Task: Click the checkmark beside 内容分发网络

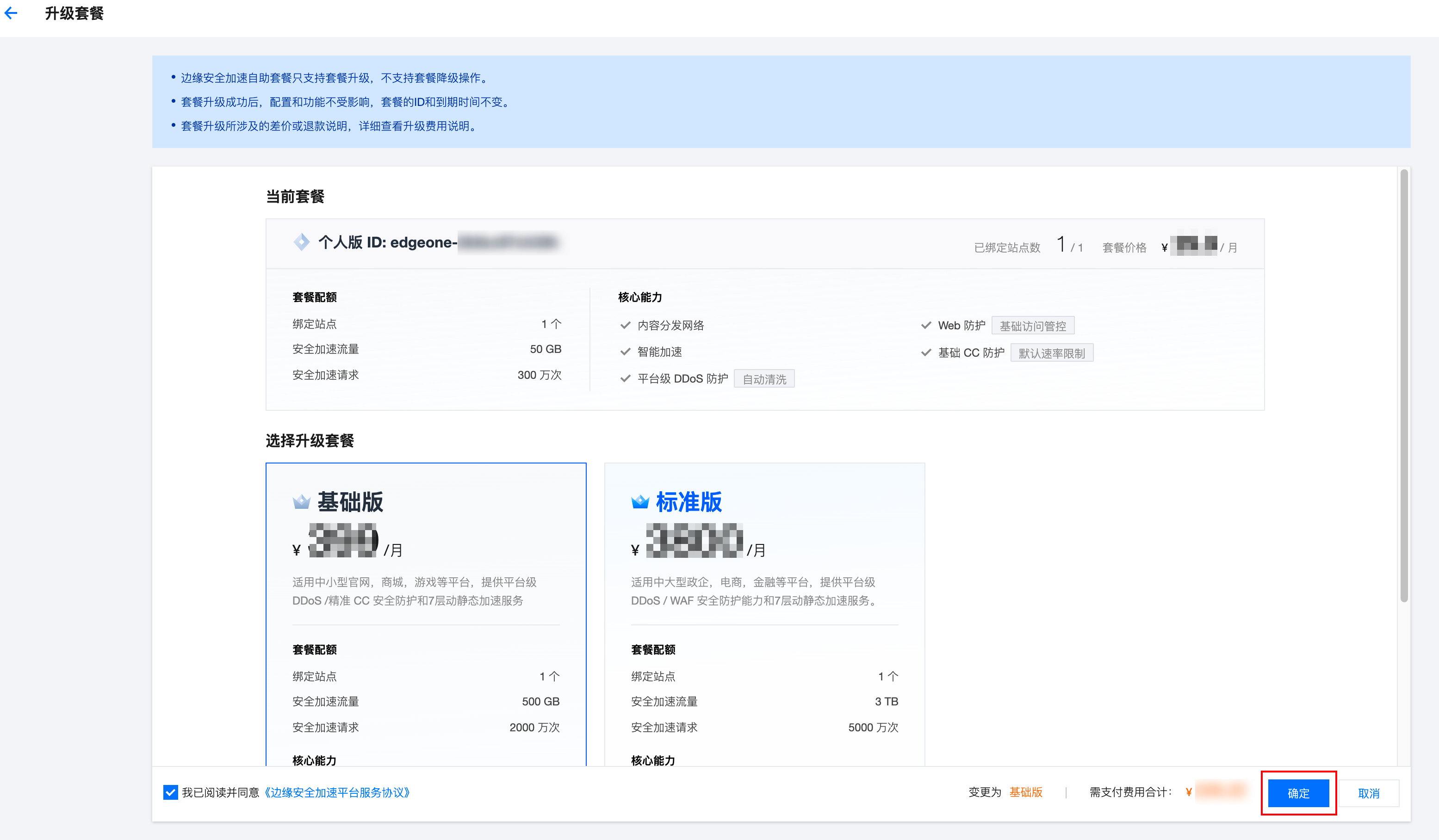Action: pyautogui.click(x=625, y=326)
